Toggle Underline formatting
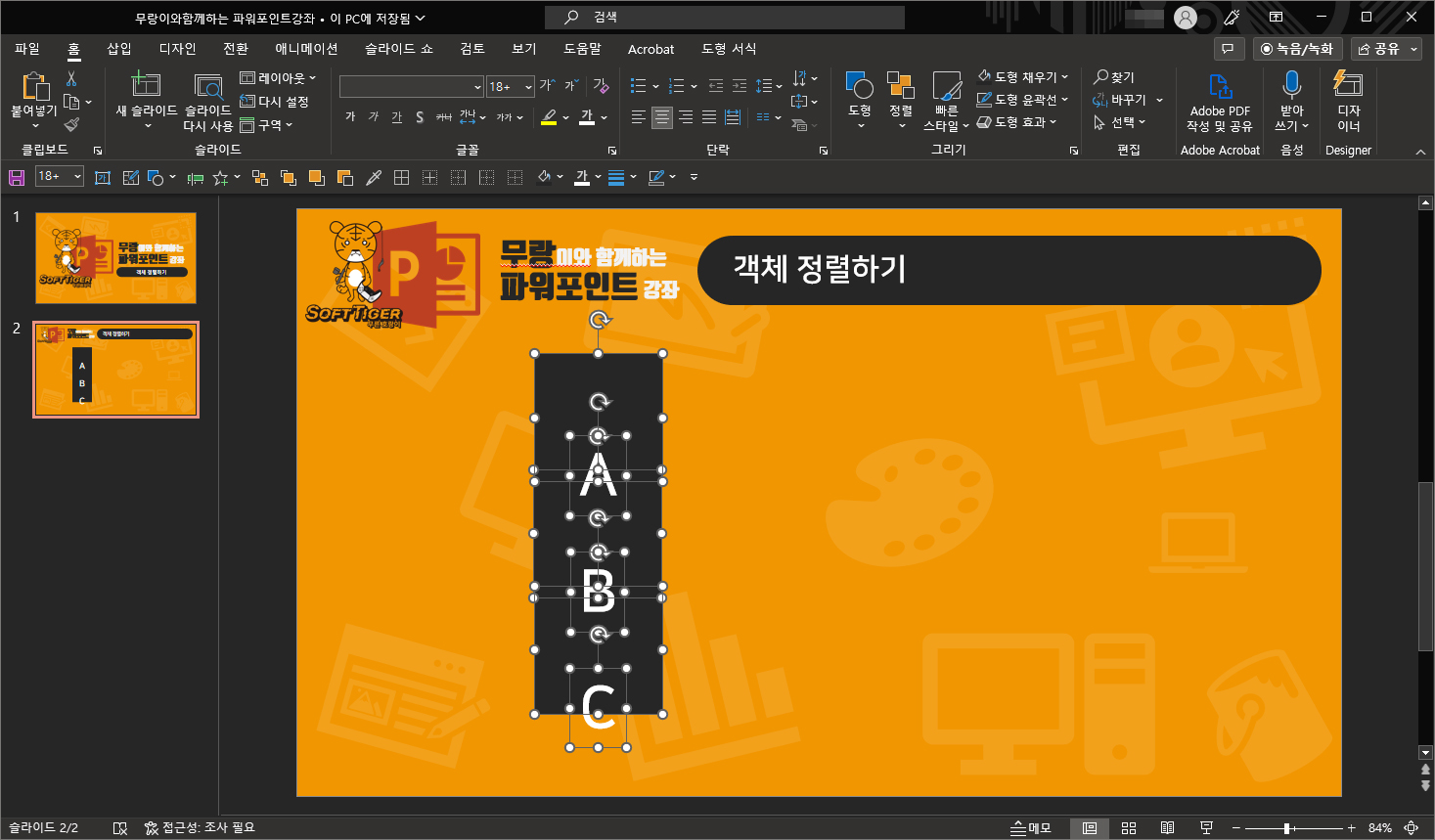The width and height of the screenshot is (1435, 840). click(x=396, y=117)
